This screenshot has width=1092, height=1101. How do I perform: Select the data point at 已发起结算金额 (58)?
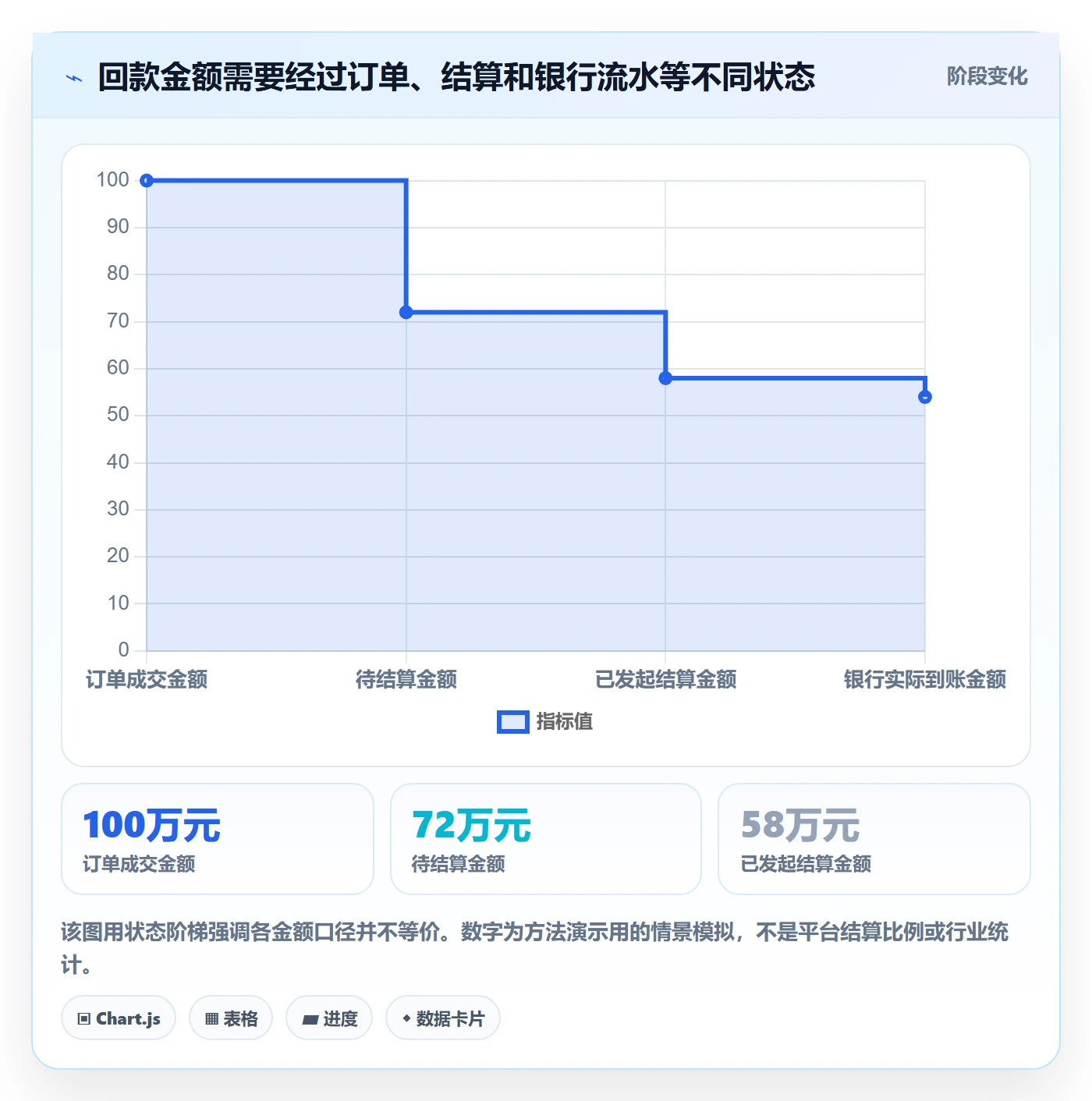(665, 378)
